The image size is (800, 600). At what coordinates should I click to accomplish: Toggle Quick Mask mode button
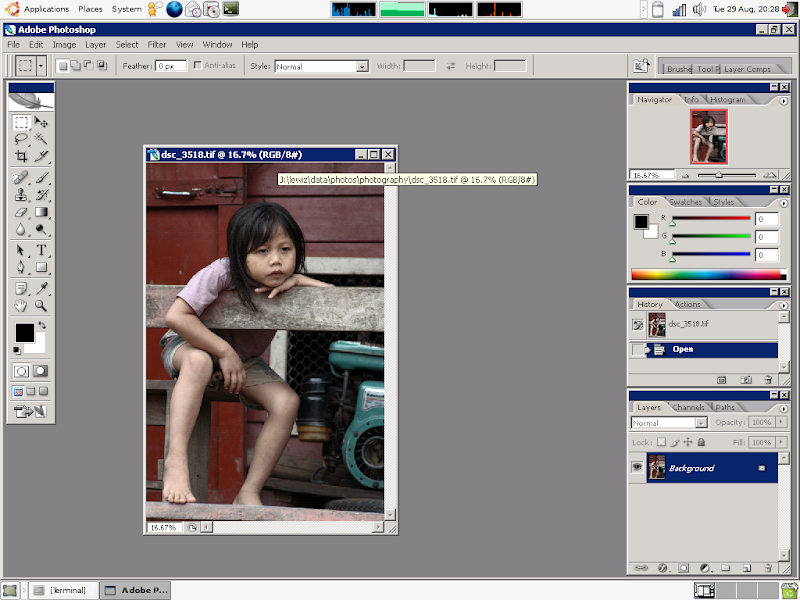(41, 371)
